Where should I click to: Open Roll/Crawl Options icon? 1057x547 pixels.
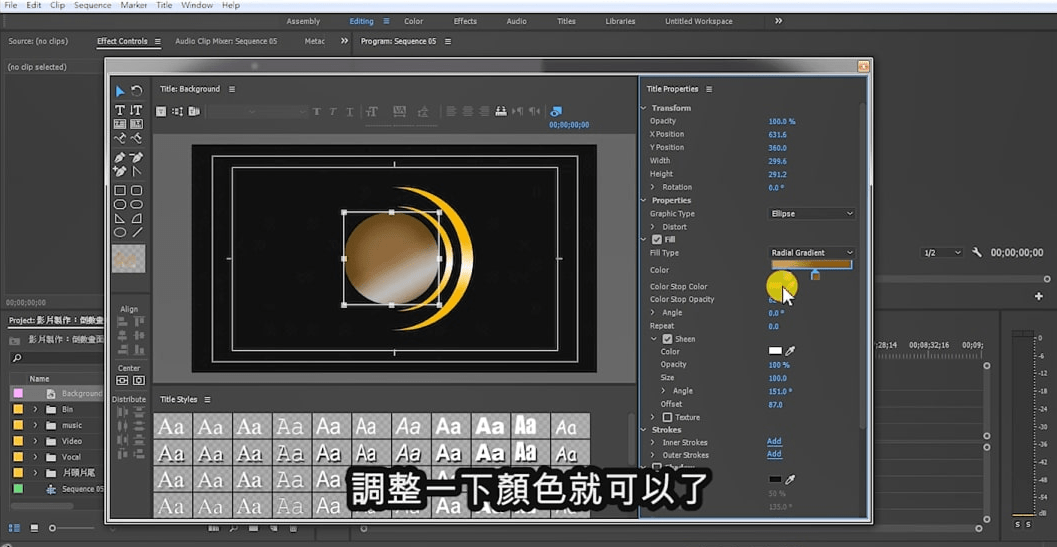(177, 112)
